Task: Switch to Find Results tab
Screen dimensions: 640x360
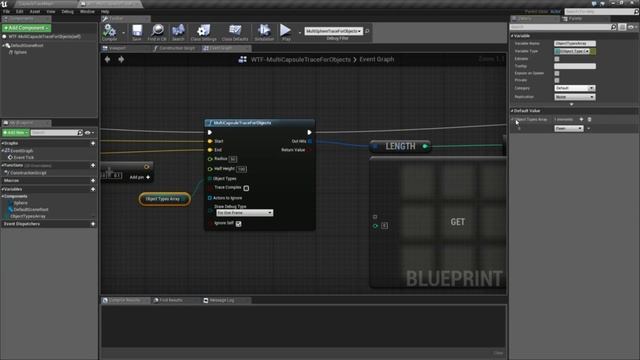Action: pyautogui.click(x=171, y=300)
